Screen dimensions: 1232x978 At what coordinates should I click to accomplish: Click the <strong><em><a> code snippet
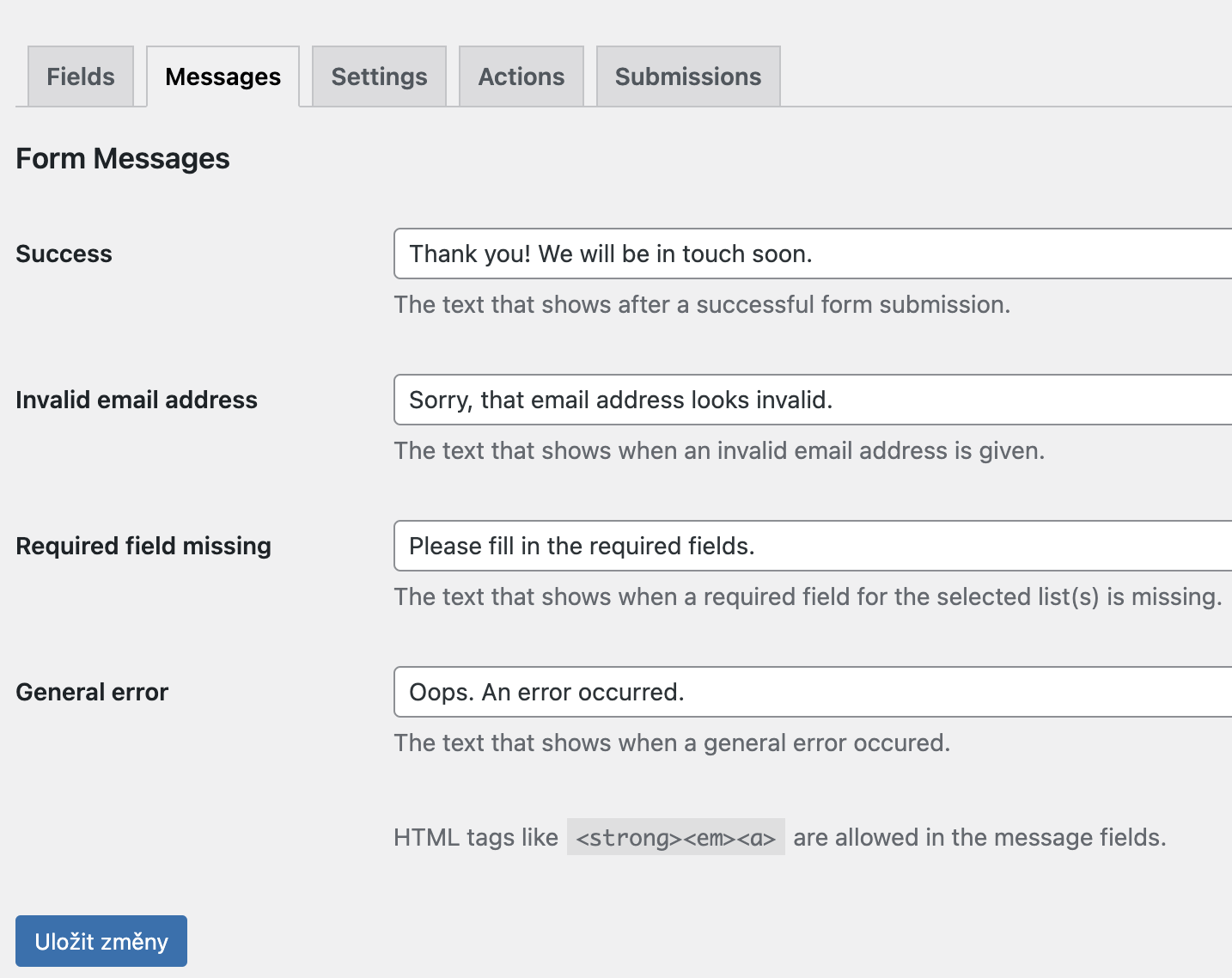(676, 837)
